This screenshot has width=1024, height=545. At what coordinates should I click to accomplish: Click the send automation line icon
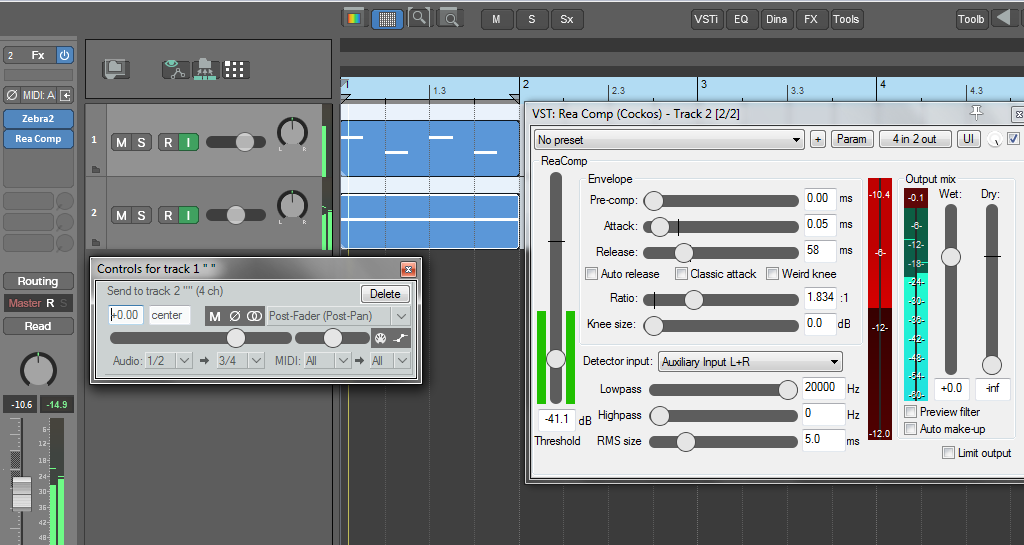400,338
